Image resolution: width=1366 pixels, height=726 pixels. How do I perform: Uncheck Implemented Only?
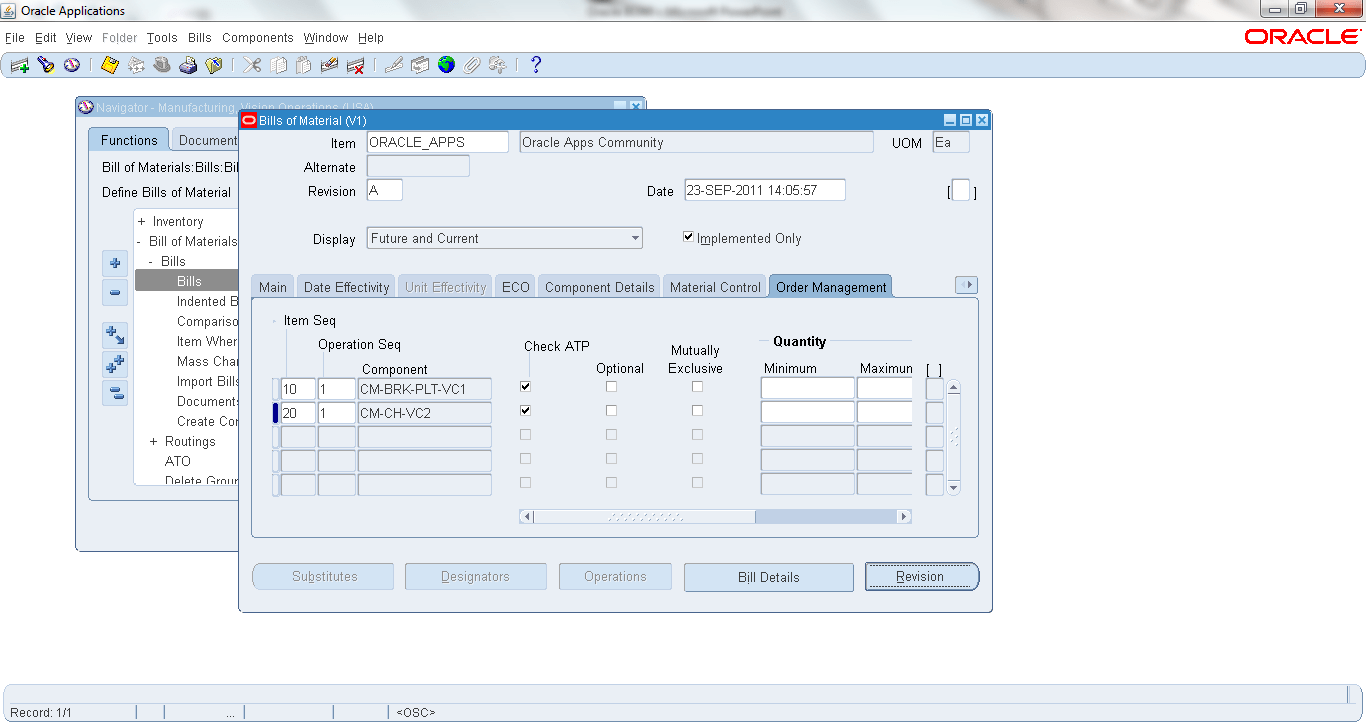click(x=689, y=236)
